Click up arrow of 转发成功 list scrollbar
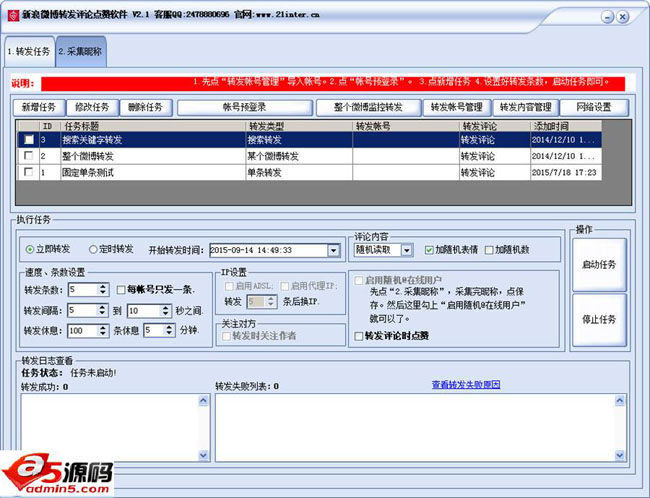Viewport: 650px width, 498px height. [203, 401]
